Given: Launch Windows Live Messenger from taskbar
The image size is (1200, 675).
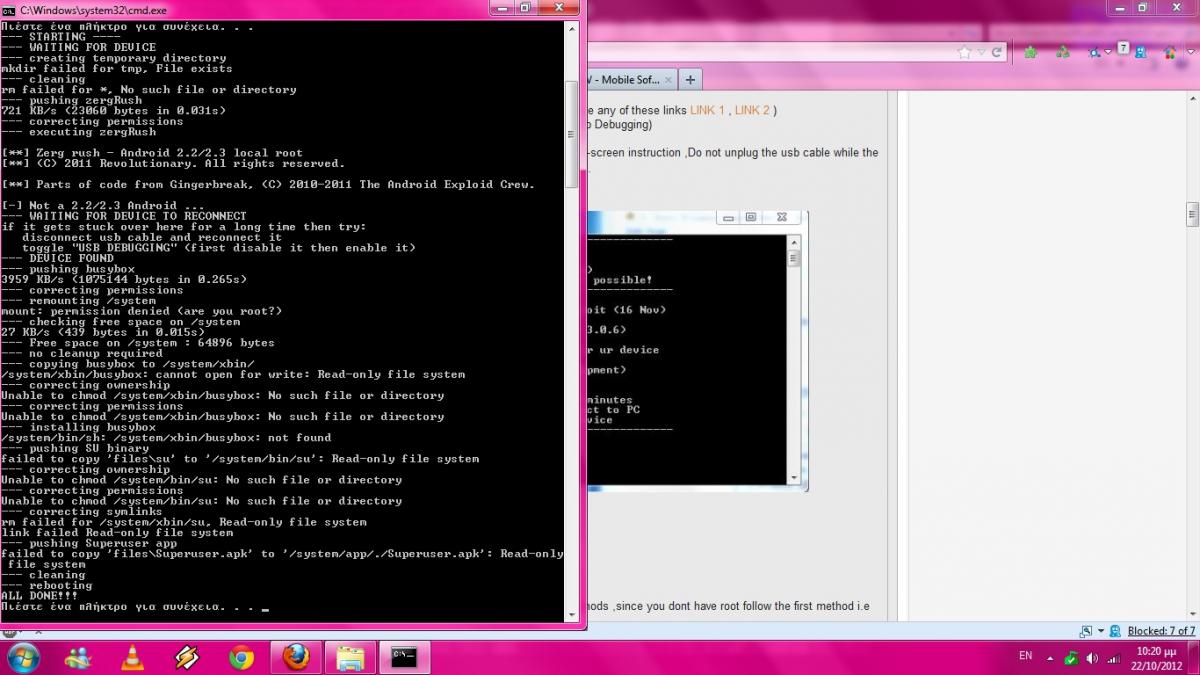Looking at the screenshot, I should (80, 657).
